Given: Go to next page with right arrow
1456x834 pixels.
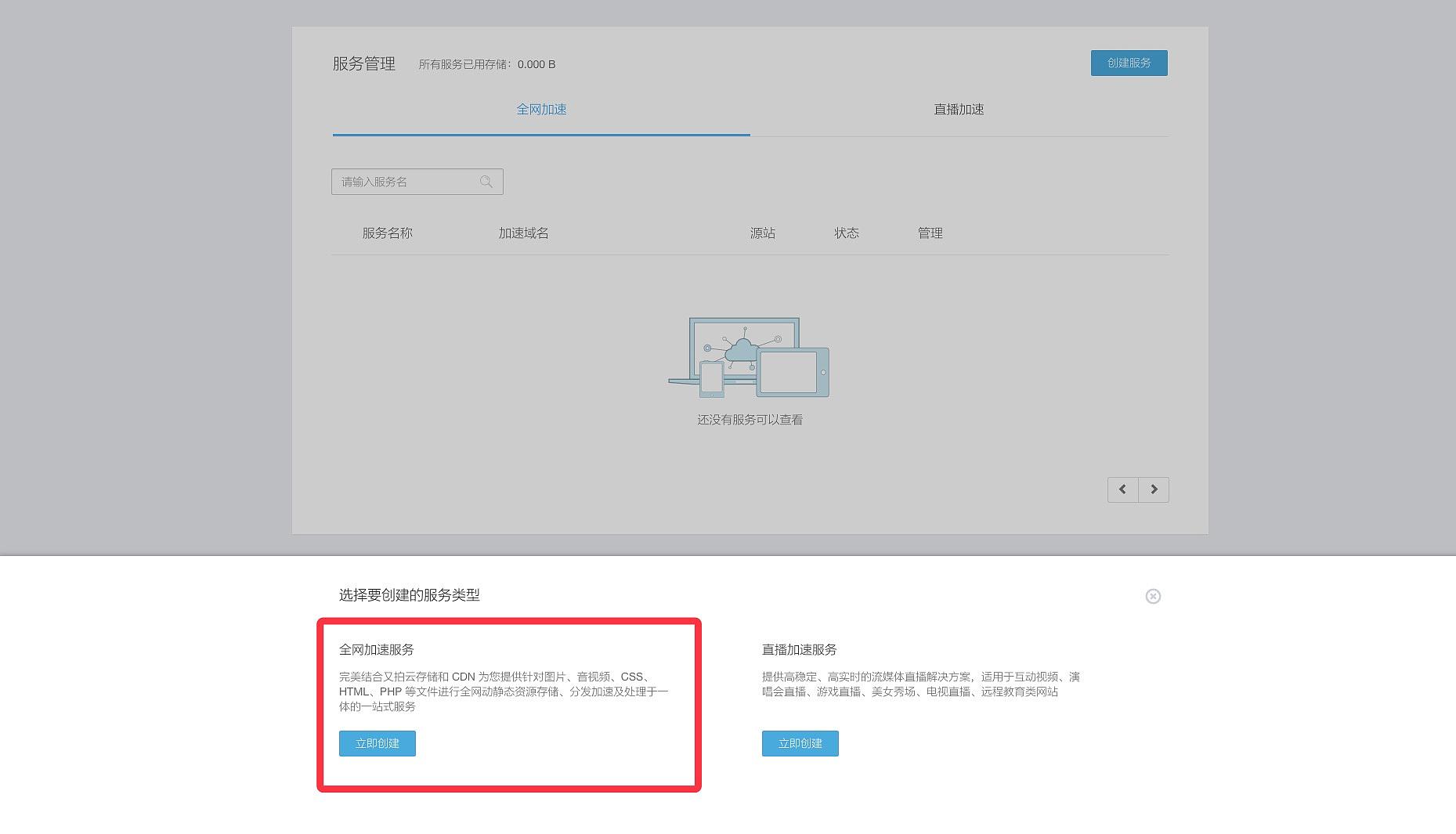Looking at the screenshot, I should [x=1154, y=489].
